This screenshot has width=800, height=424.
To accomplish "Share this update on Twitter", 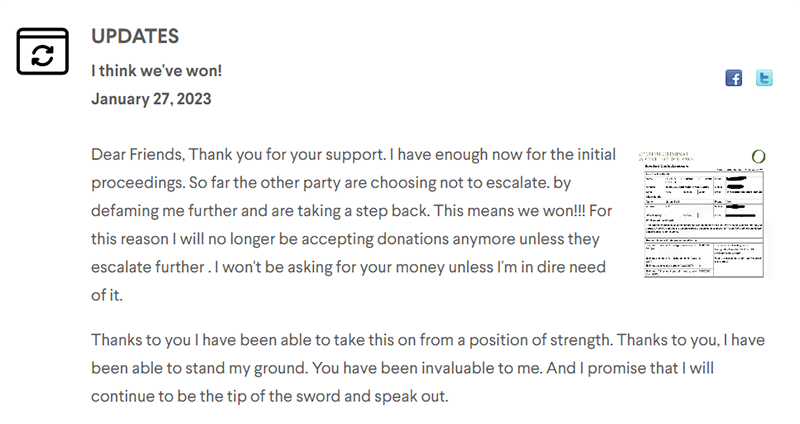I will click(x=764, y=78).
